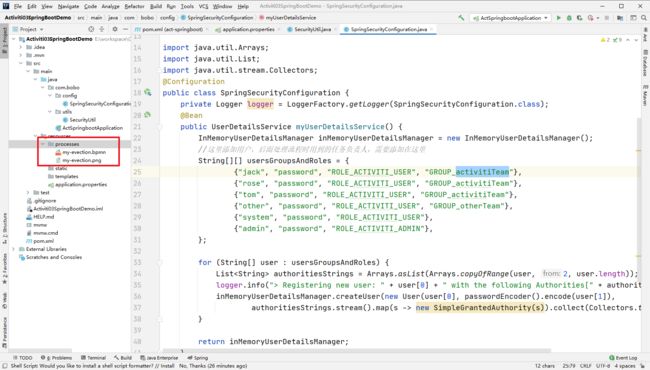
Task: Collapse the processes folder
Action: [x=43, y=144]
